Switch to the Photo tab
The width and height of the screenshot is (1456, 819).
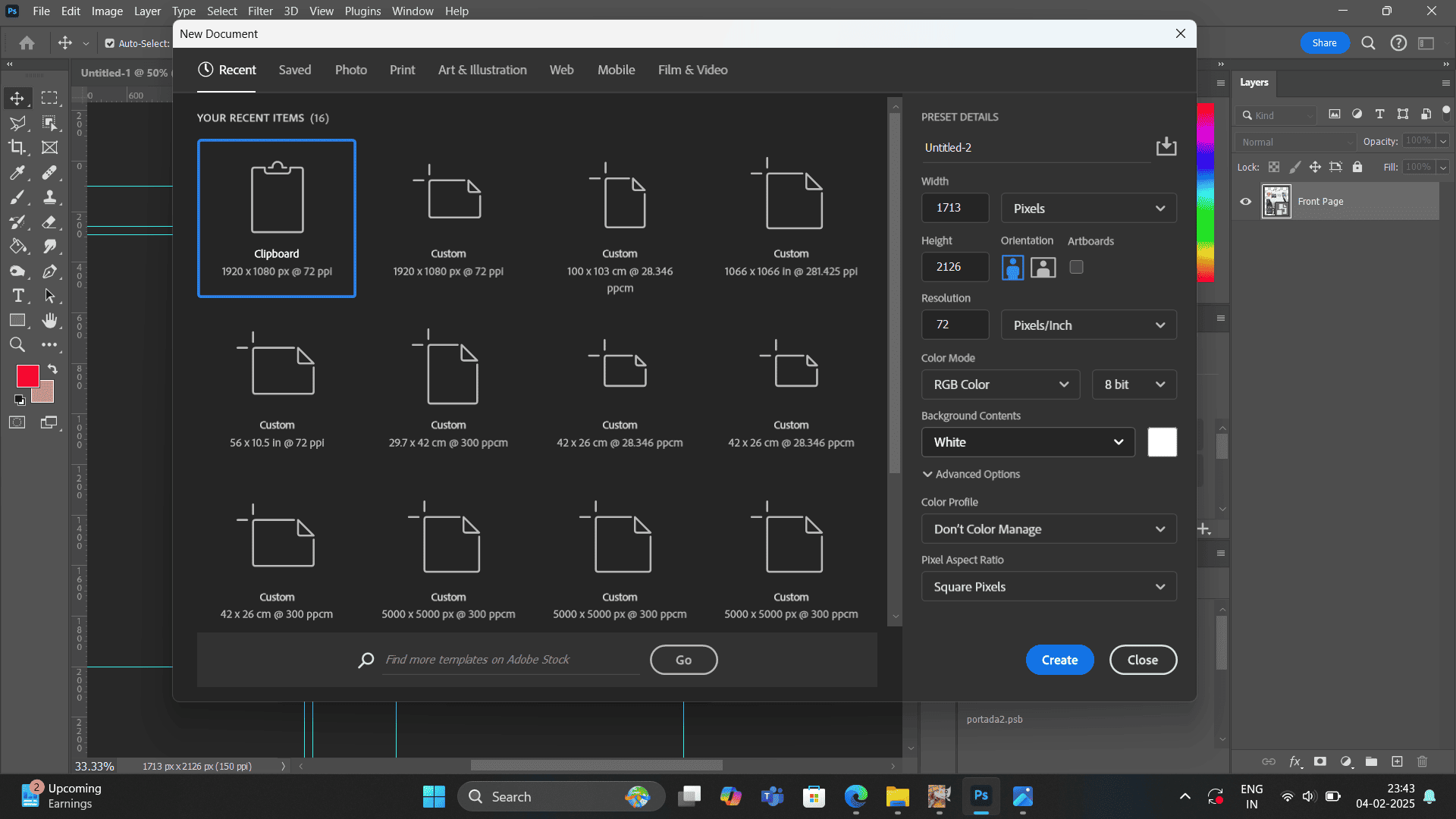(x=350, y=70)
